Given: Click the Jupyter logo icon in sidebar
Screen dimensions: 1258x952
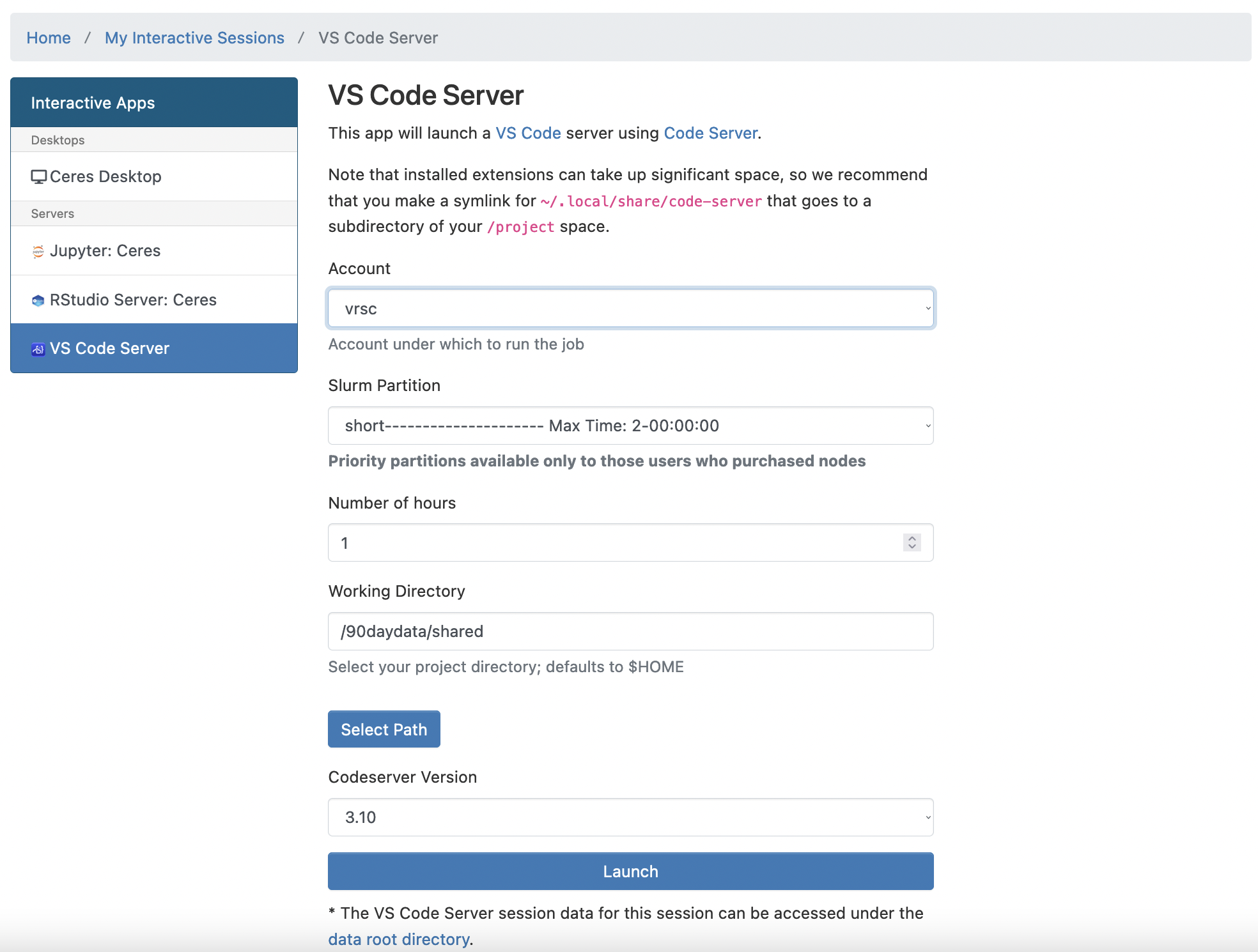Looking at the screenshot, I should pyautogui.click(x=38, y=252).
